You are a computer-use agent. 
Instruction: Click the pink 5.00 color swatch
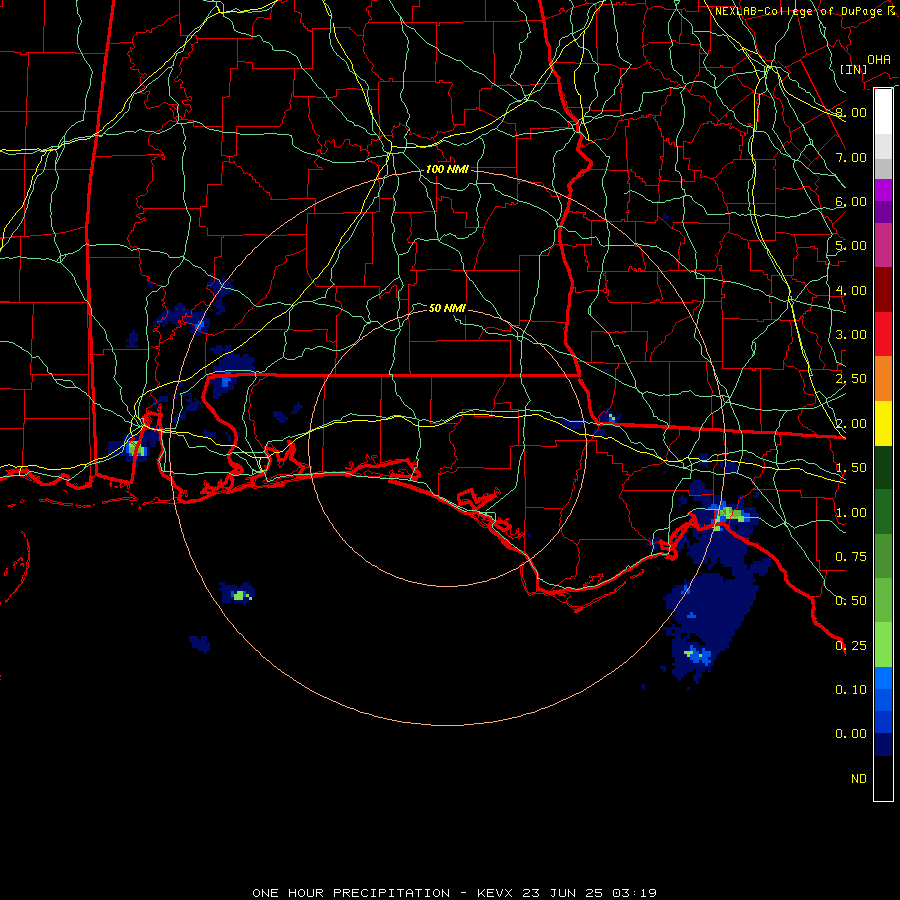[883, 246]
